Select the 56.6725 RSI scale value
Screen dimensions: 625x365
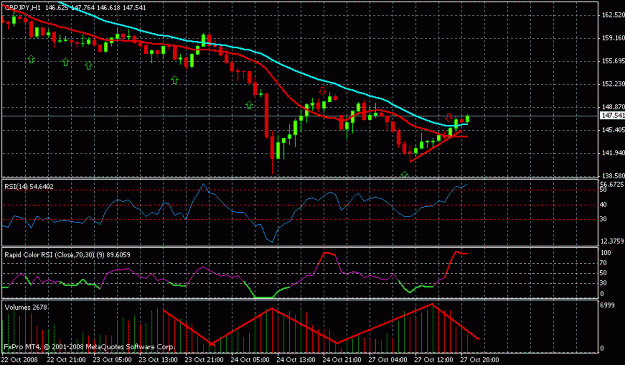coord(612,184)
